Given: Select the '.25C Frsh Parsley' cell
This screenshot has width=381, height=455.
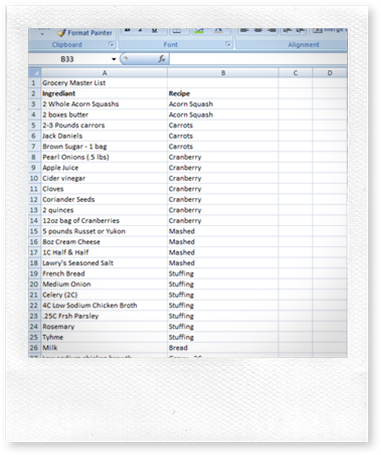Looking at the screenshot, I should coord(104,316).
